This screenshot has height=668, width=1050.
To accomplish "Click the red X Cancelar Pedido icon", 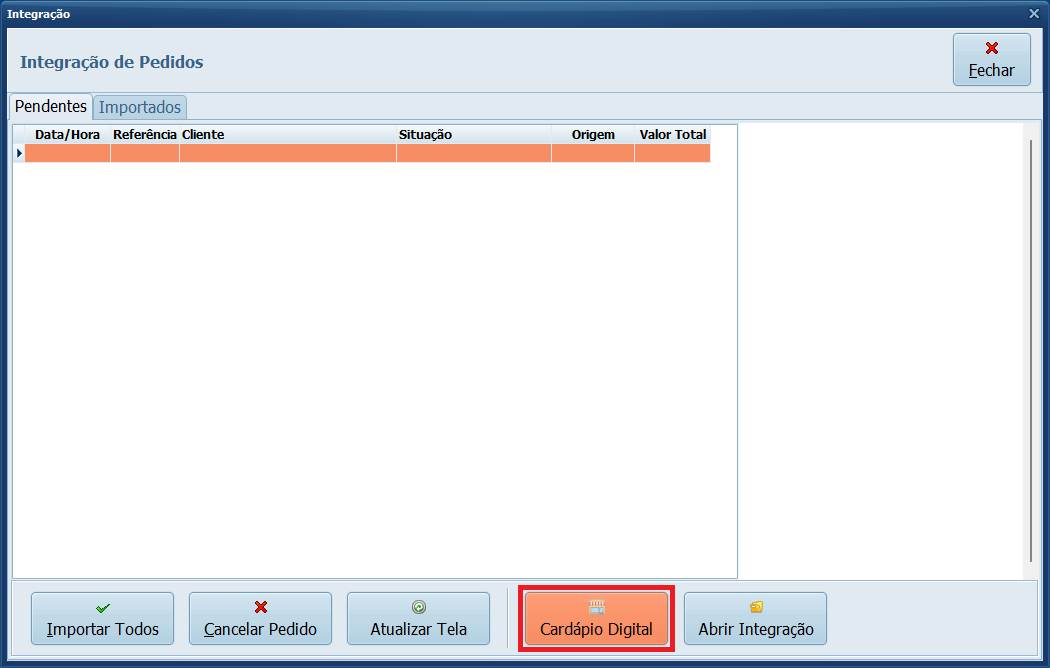I will click(x=260, y=607).
